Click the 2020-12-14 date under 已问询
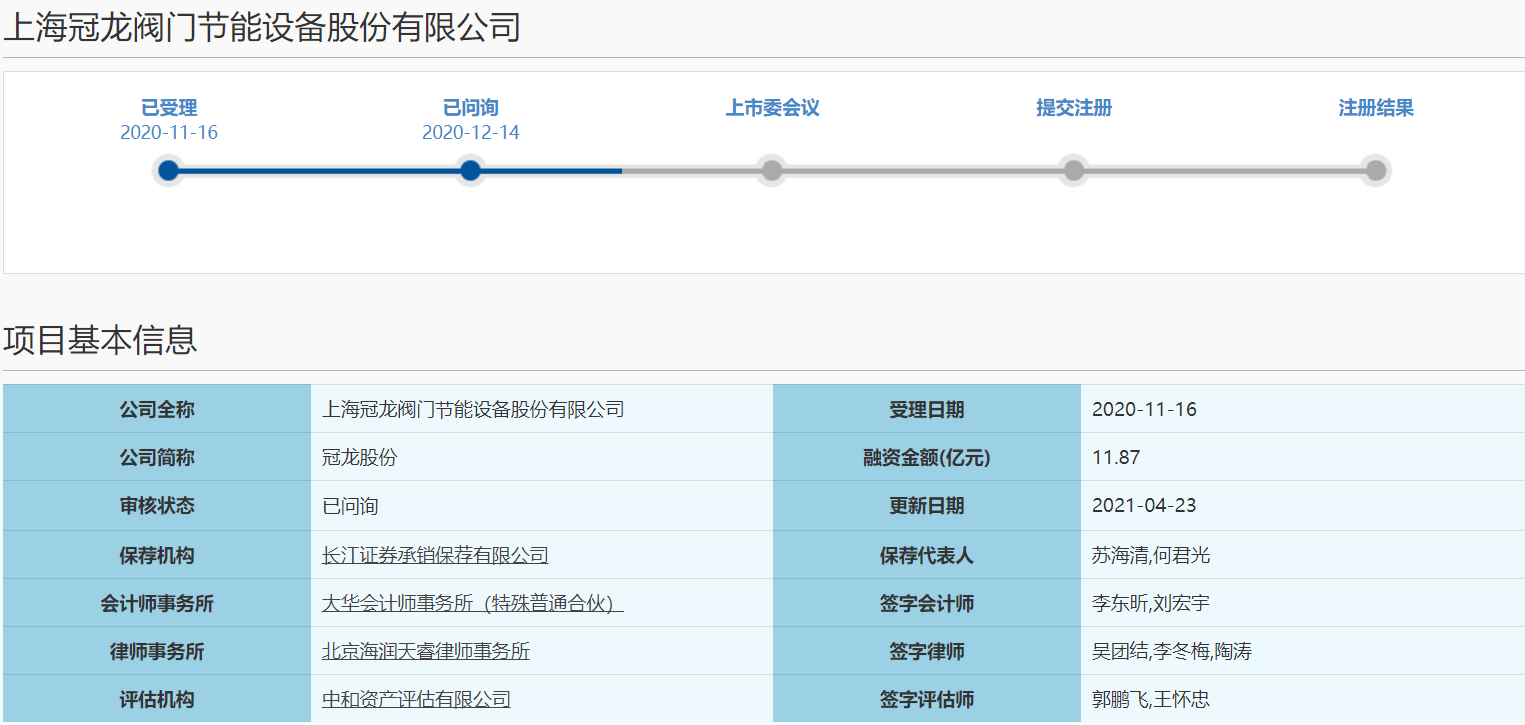Image resolution: width=1525 pixels, height=725 pixels. (x=470, y=133)
